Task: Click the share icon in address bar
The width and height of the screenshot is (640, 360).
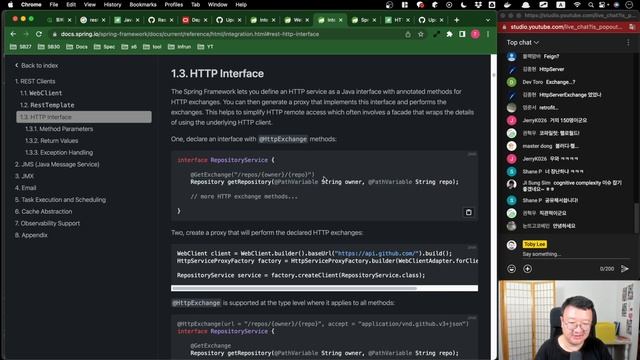Action: coord(408,35)
